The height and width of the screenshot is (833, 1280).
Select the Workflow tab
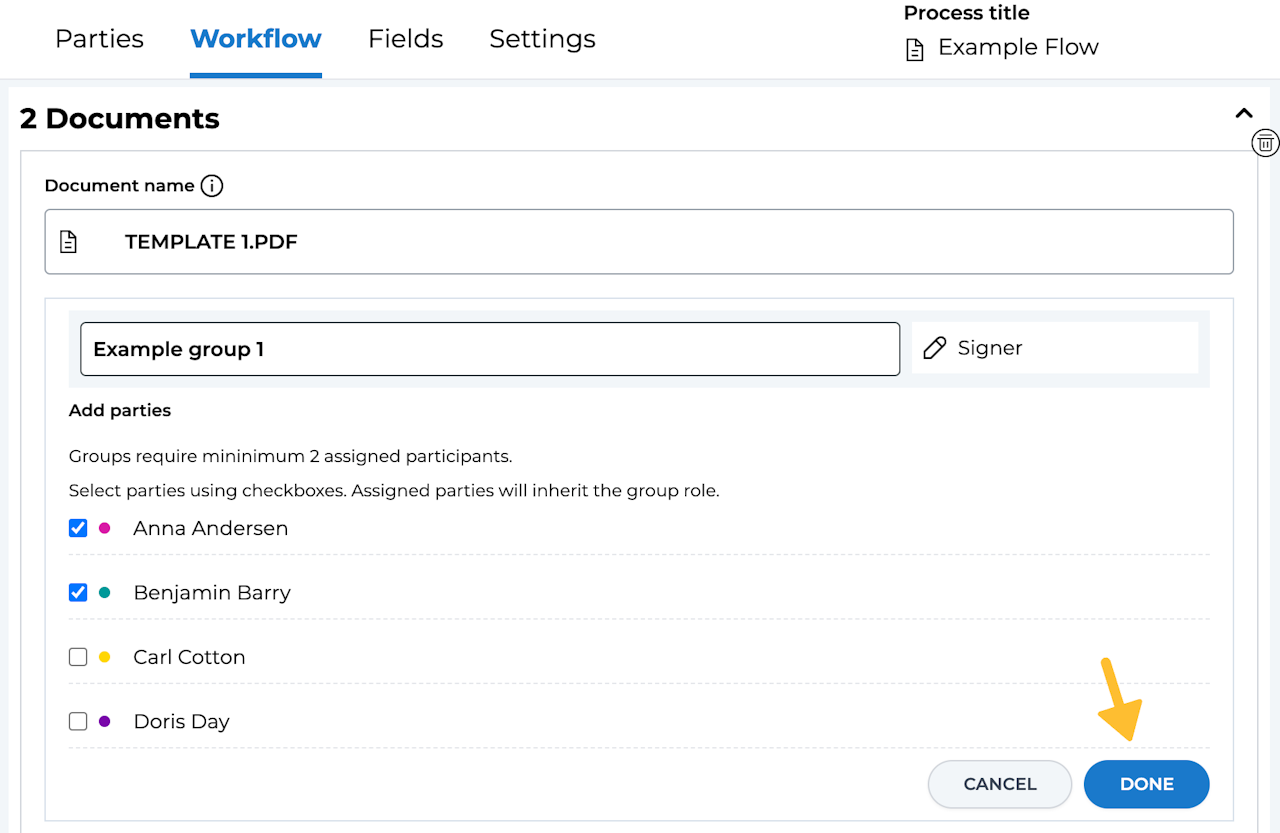(x=256, y=39)
